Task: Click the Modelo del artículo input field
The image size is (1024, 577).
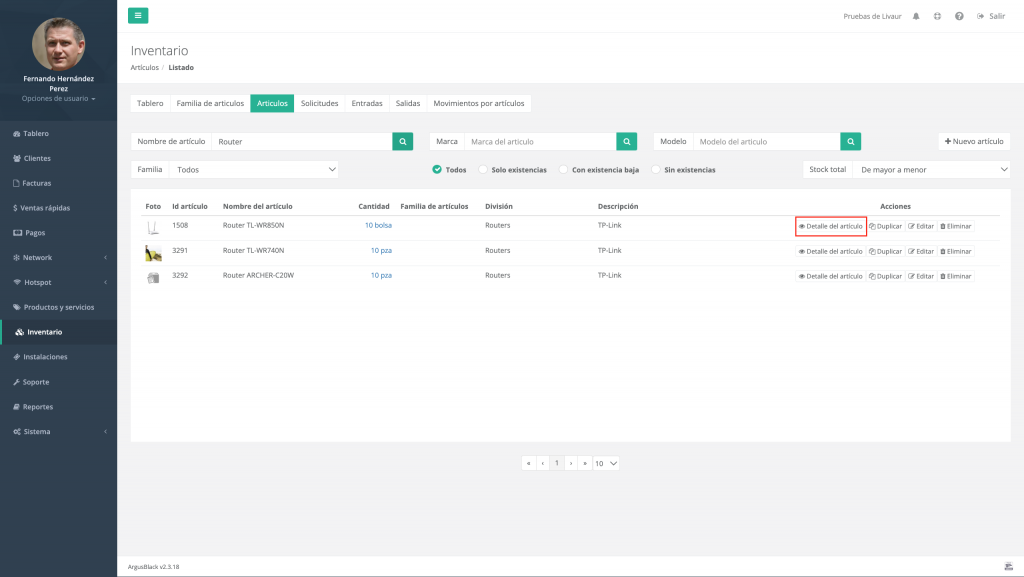Action: 767,142
